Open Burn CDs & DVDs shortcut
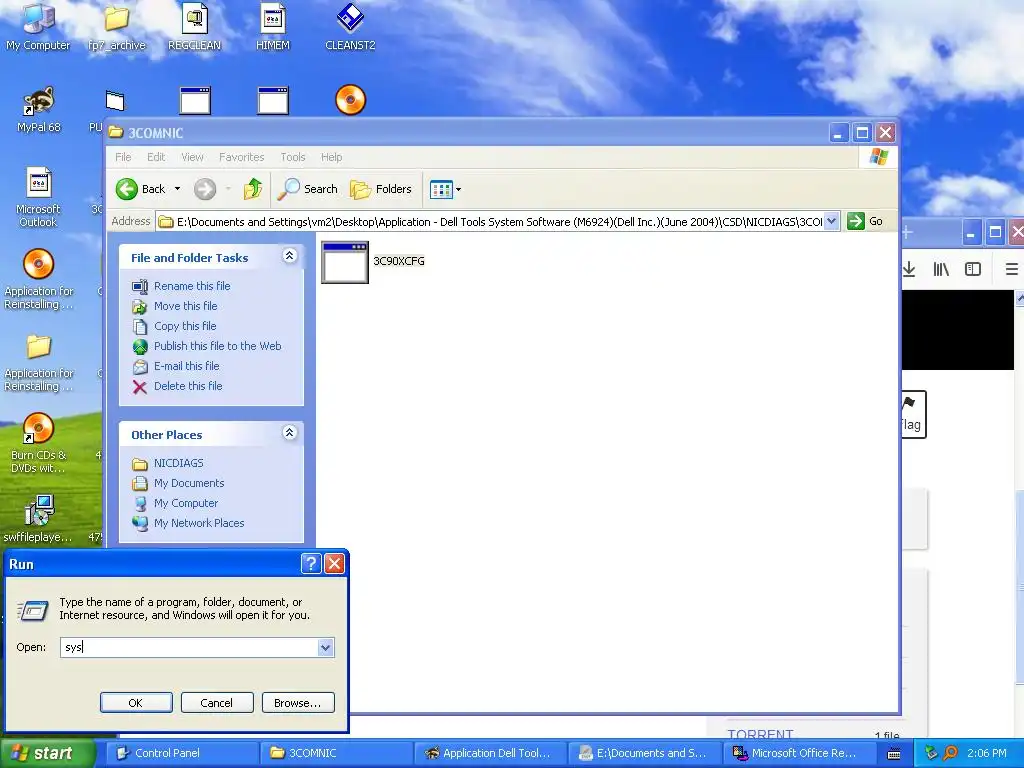1024x768 pixels. (39, 443)
